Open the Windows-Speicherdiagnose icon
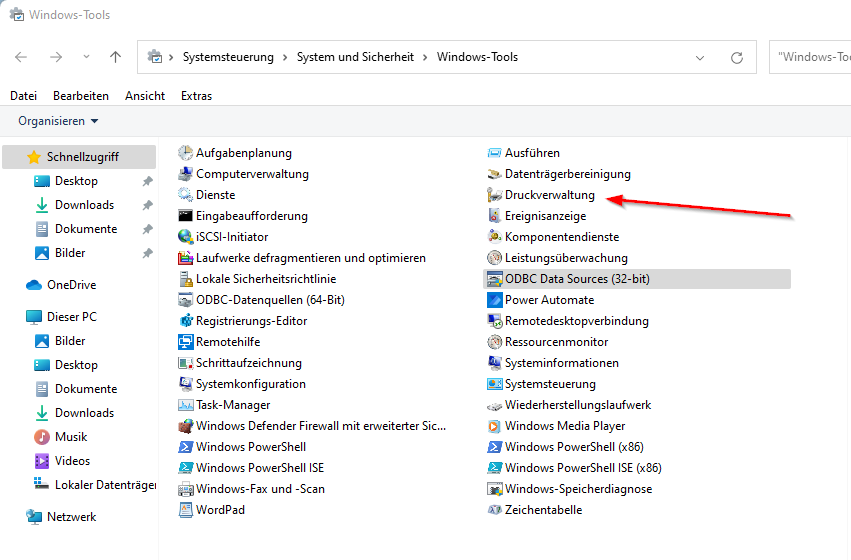The image size is (851, 560). (x=494, y=489)
